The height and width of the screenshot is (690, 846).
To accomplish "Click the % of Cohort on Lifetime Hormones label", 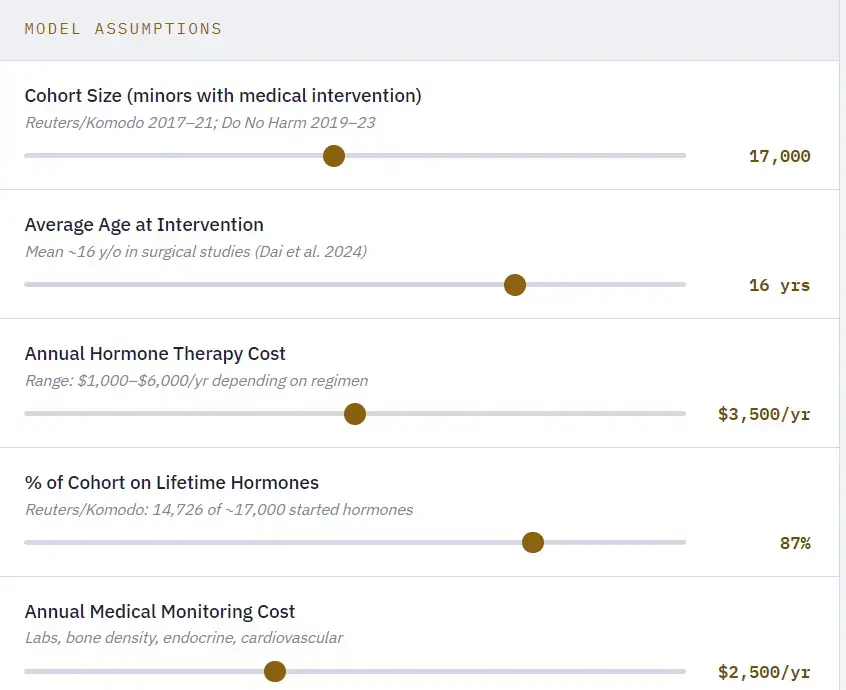I will pos(172,483).
